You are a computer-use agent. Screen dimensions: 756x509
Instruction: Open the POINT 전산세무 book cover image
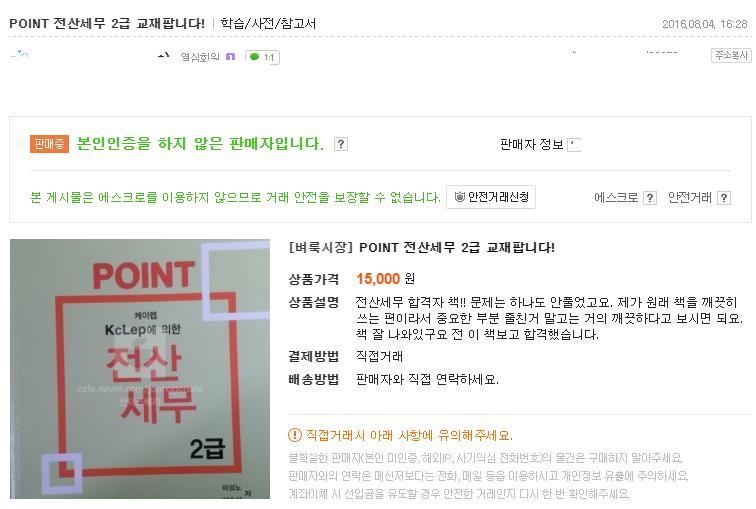click(x=140, y=369)
